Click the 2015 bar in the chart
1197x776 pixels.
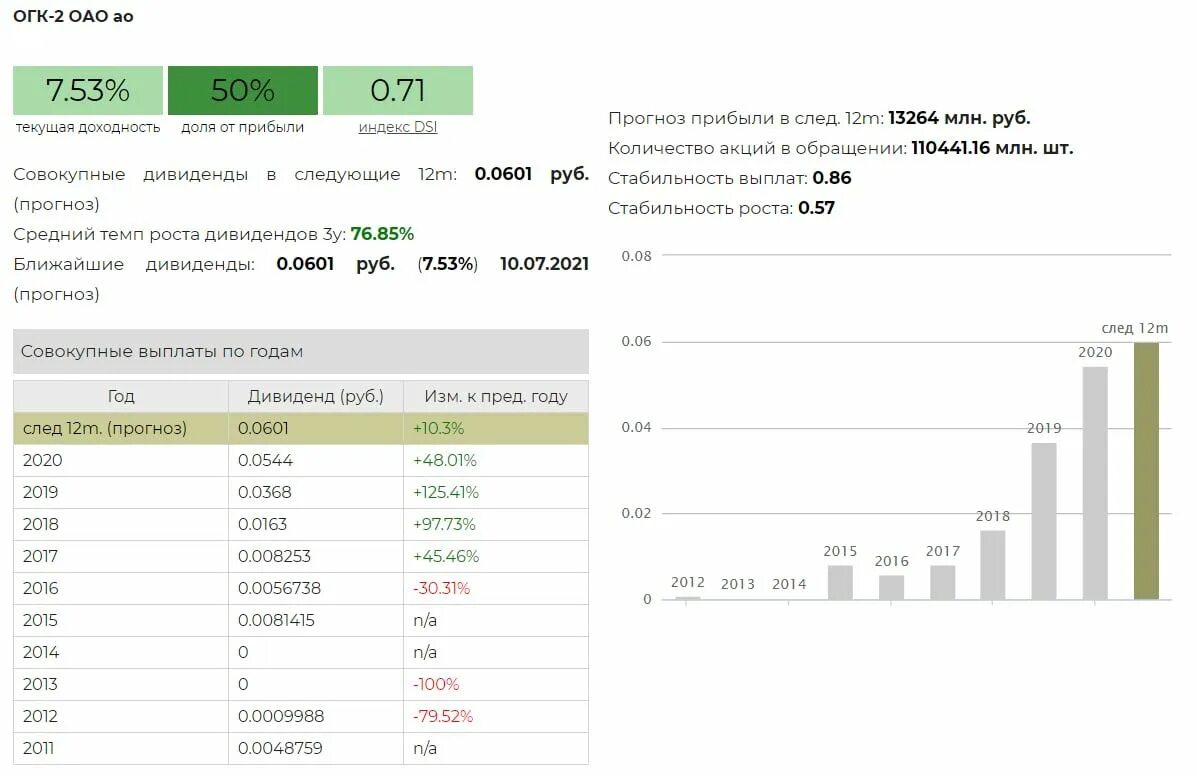(840, 582)
